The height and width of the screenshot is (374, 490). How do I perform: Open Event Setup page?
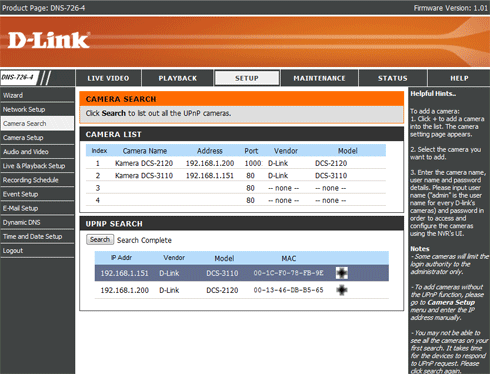point(37,194)
